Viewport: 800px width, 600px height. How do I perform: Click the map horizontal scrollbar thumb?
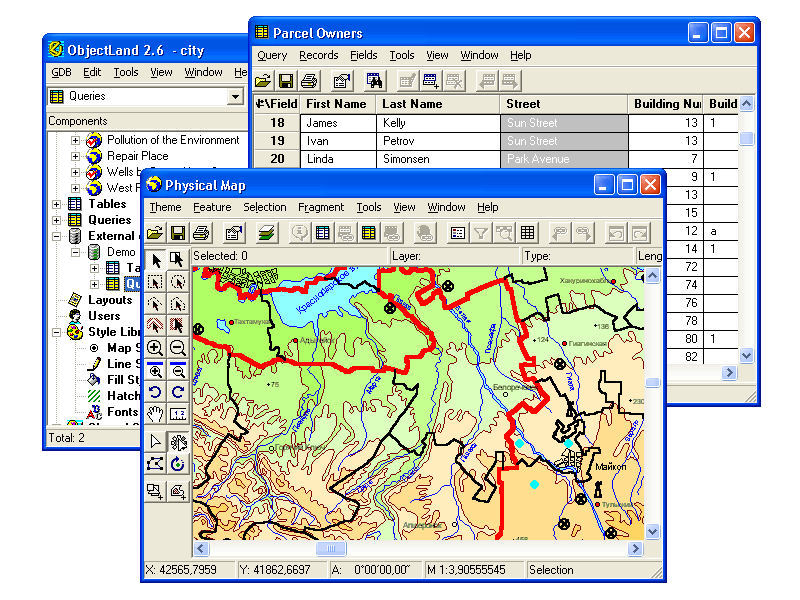331,549
